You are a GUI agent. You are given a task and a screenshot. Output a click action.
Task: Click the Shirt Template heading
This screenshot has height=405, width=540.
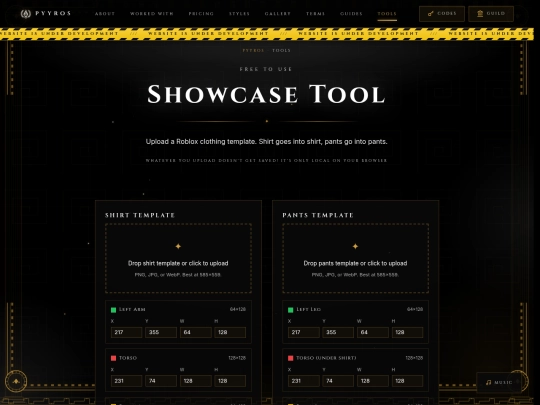point(140,215)
